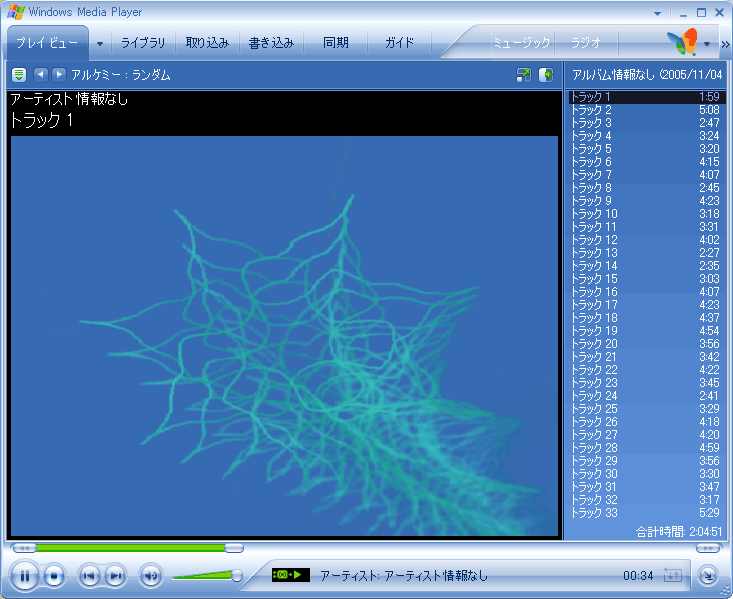Screen dimensions: 733x599
Task: Open the ガイド tab
Action: [399, 43]
